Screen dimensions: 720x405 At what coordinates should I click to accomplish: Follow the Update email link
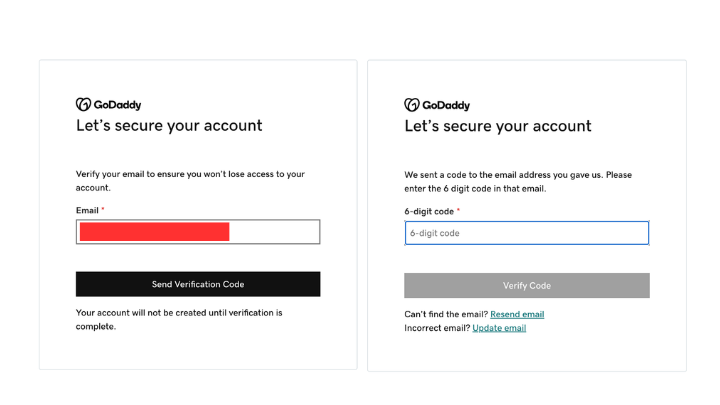pos(499,328)
